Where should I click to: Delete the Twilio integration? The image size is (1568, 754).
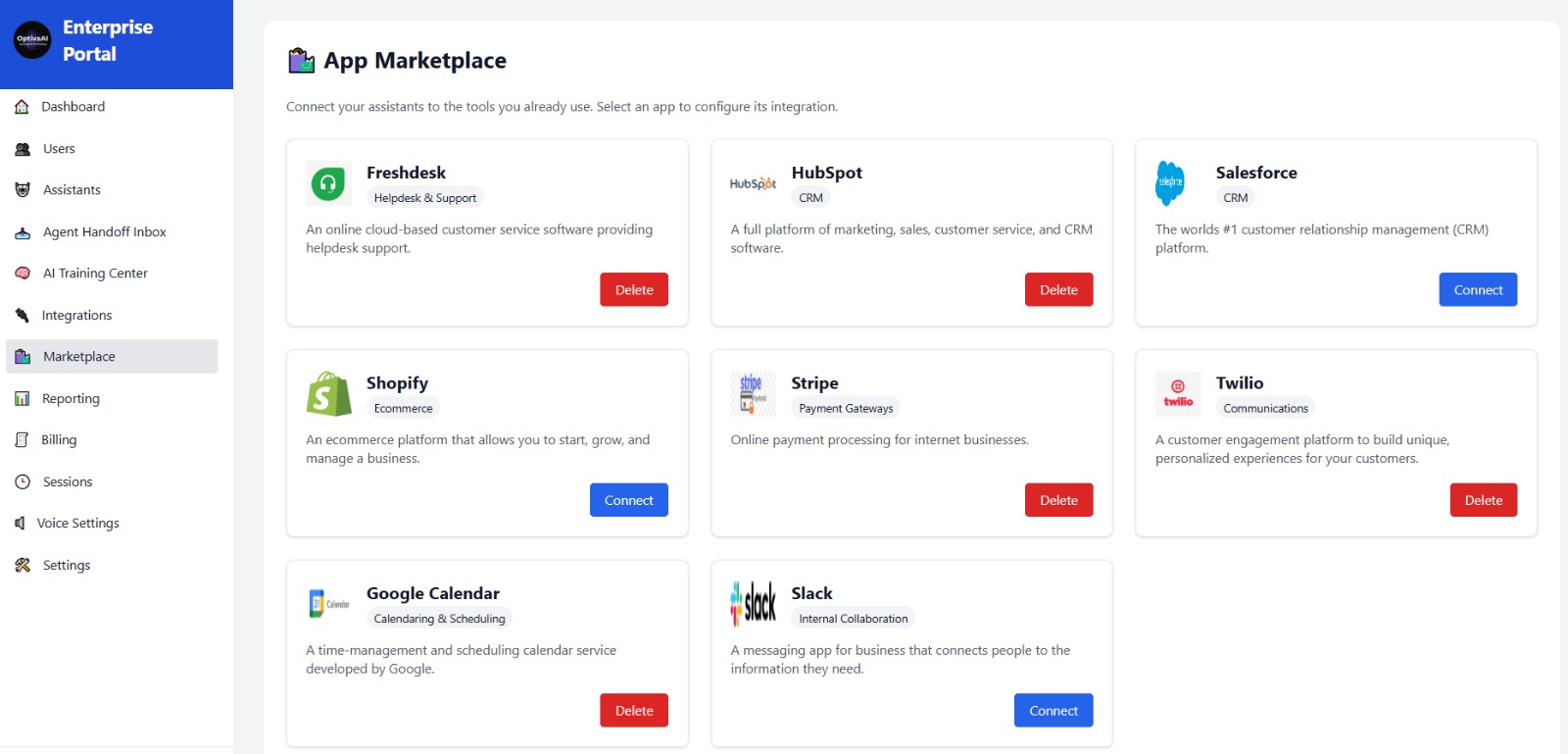tap(1483, 500)
